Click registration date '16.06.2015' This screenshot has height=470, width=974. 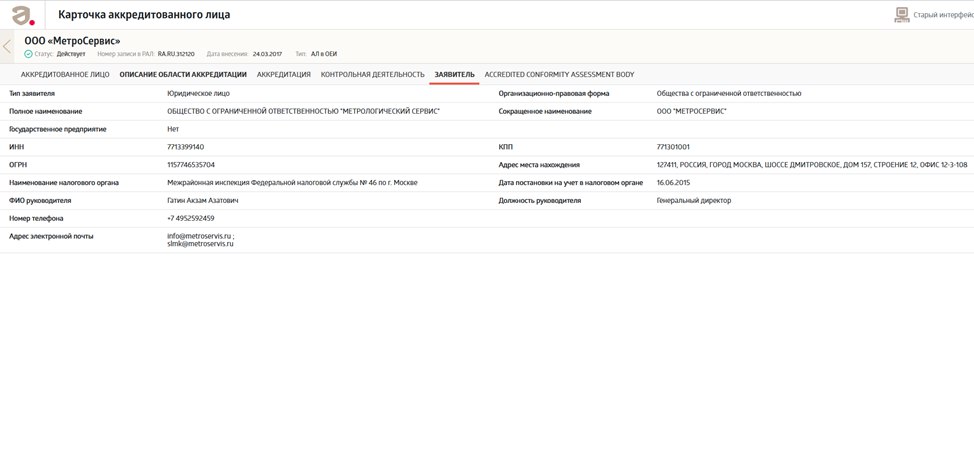(673, 183)
